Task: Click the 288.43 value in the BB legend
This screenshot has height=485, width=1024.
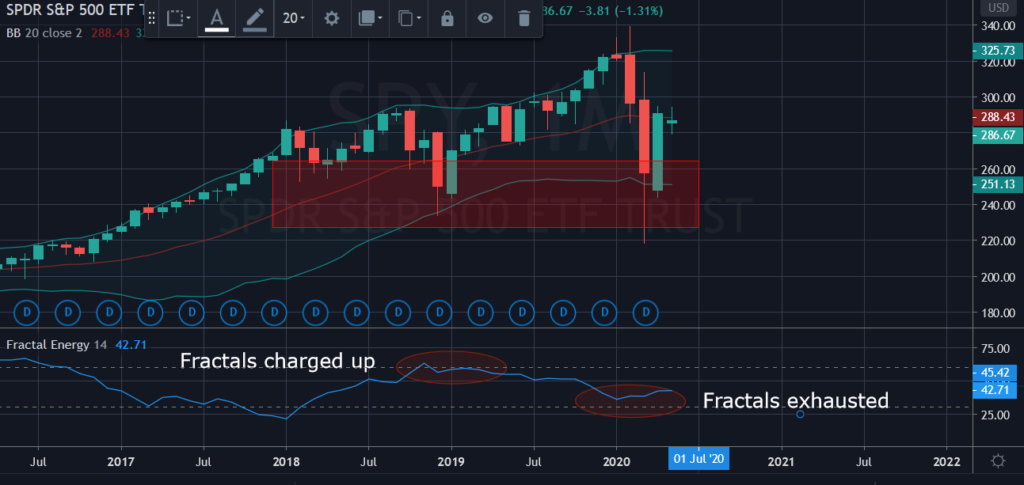Action: point(110,32)
